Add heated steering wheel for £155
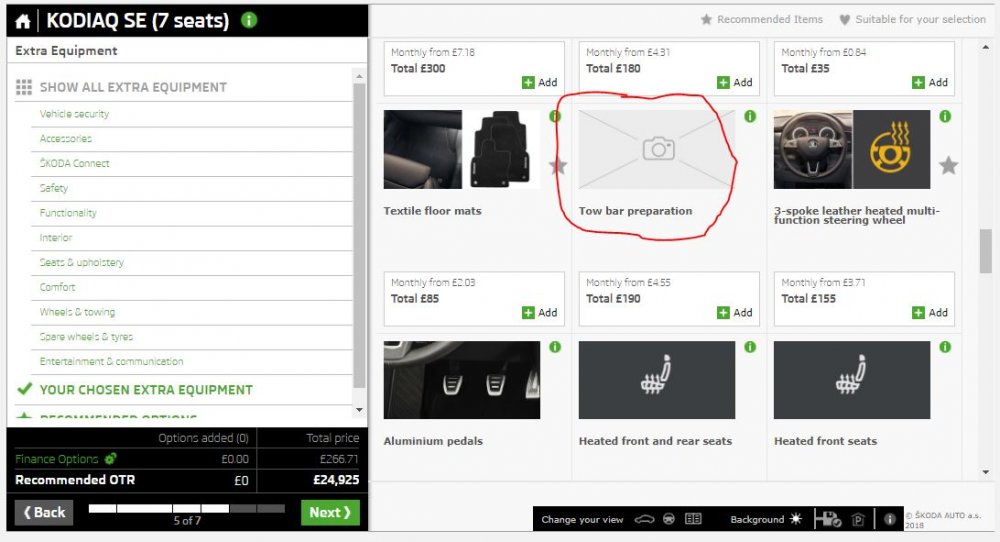 click(930, 312)
